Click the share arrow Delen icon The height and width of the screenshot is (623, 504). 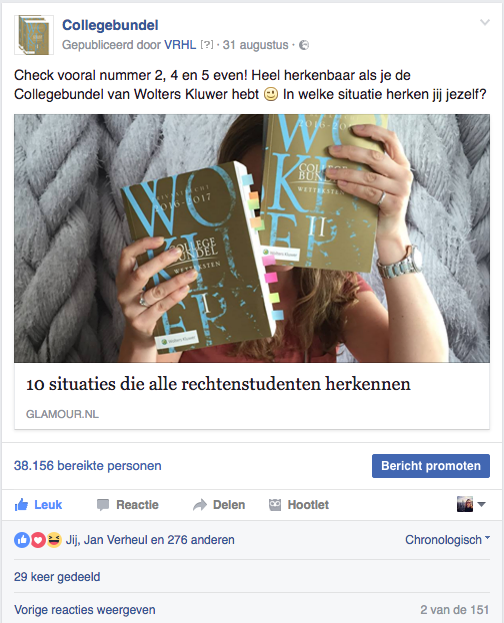[x=200, y=505]
